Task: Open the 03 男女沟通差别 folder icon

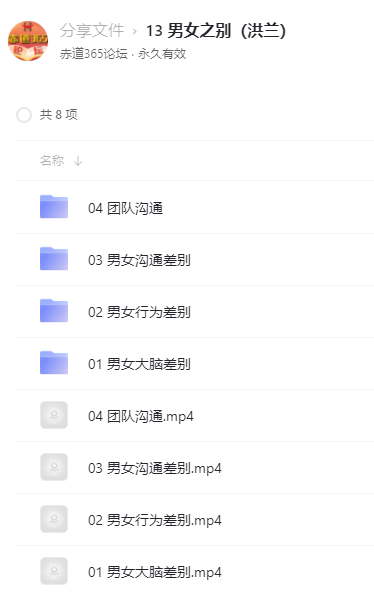Action: 54,259
